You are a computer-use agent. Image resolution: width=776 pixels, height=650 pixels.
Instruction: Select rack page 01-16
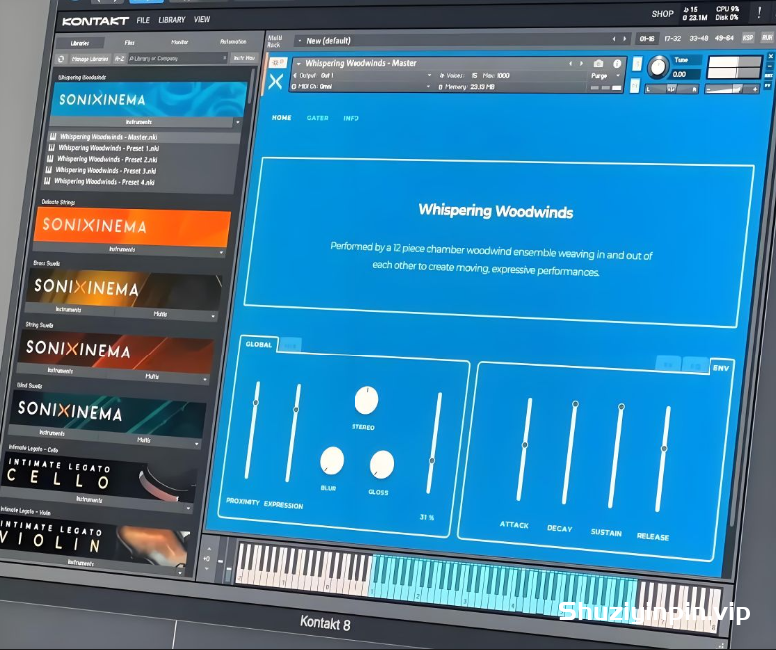(x=646, y=38)
